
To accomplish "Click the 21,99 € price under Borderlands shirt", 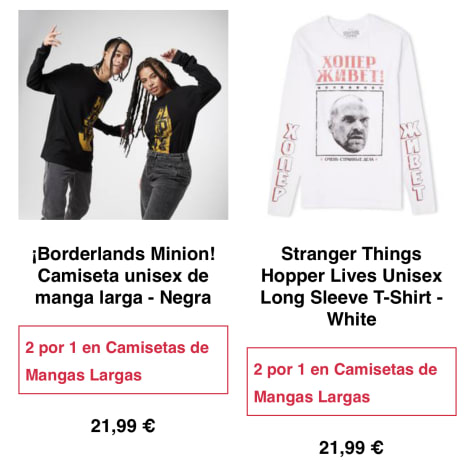I will [x=123, y=426].
